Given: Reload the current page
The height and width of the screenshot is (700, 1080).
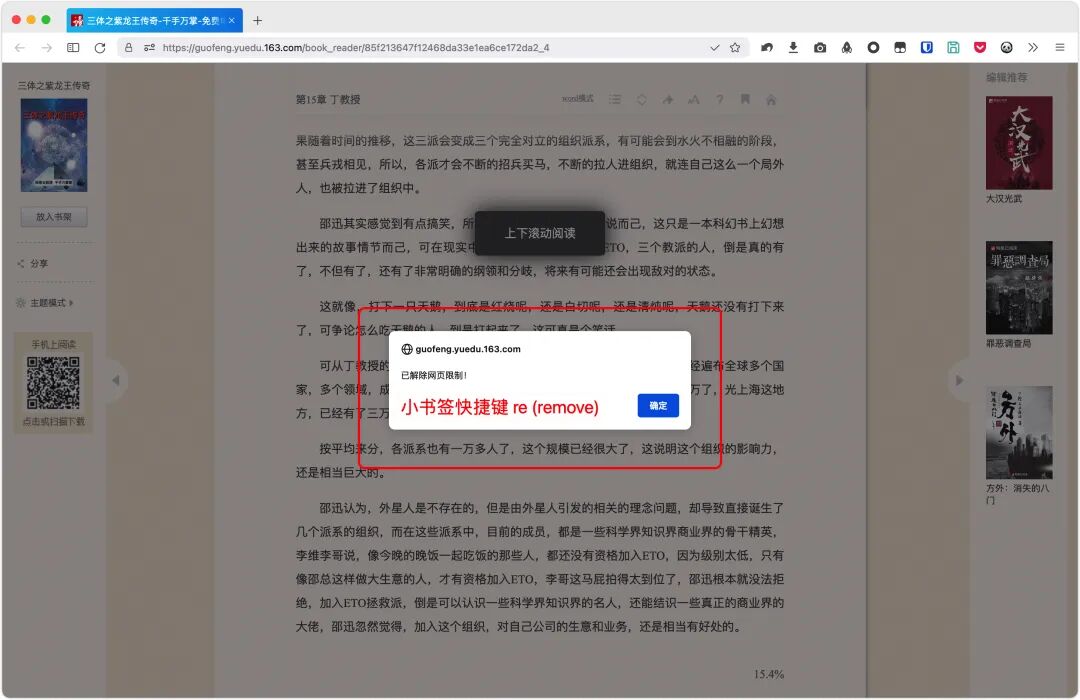Looking at the screenshot, I should 100,48.
